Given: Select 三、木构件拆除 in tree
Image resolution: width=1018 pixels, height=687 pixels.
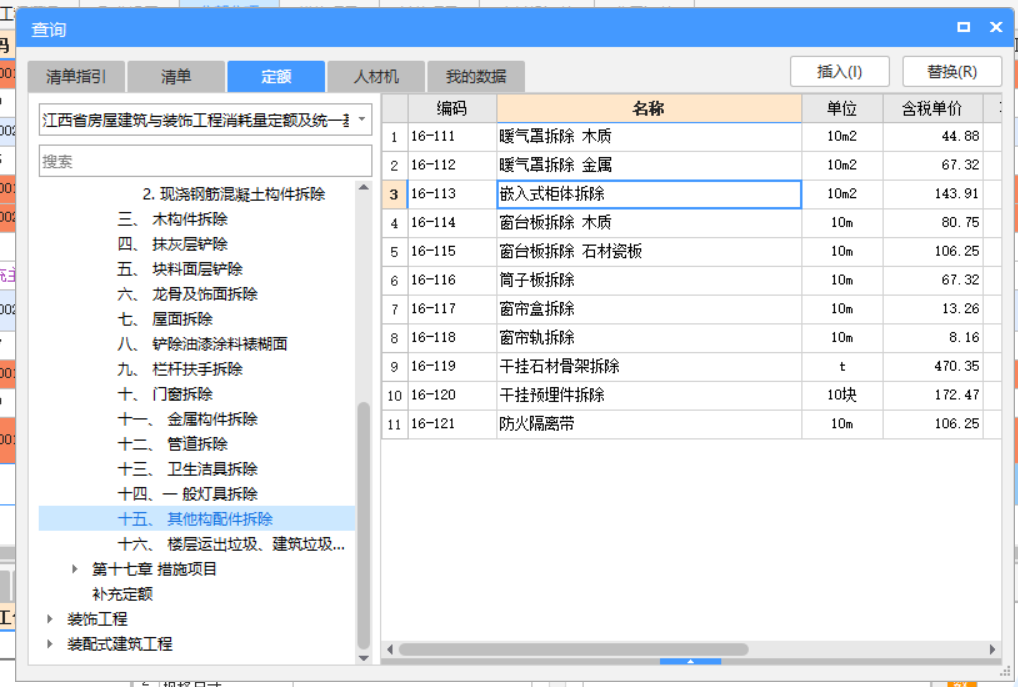Looking at the screenshot, I should [172, 219].
